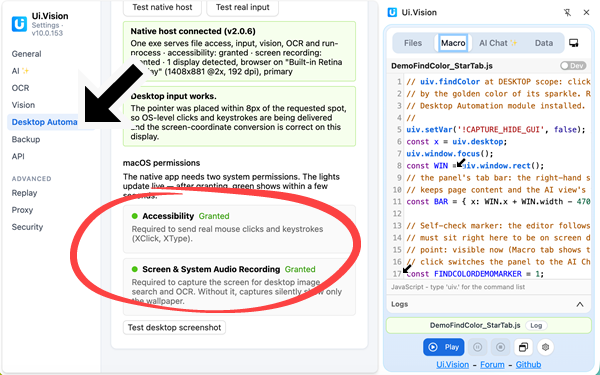The width and height of the screenshot is (600, 375).
Task: Switch to the AI Chat tab
Action: 498,43
